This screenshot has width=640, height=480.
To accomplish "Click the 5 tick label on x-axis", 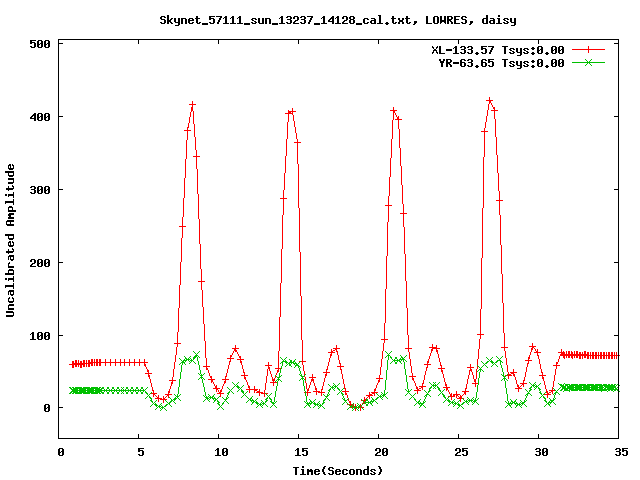I will [140, 452].
